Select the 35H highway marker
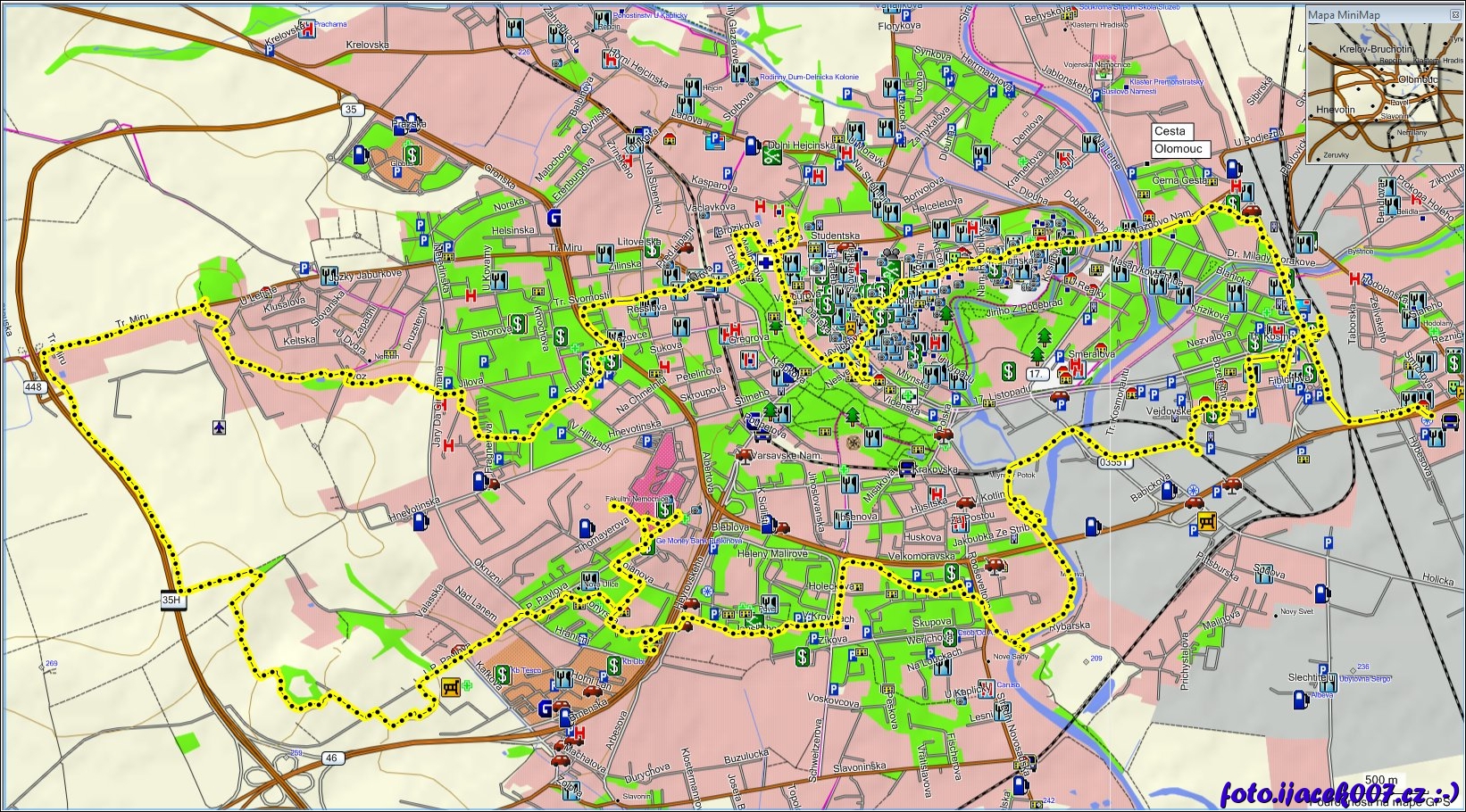 pos(172,601)
